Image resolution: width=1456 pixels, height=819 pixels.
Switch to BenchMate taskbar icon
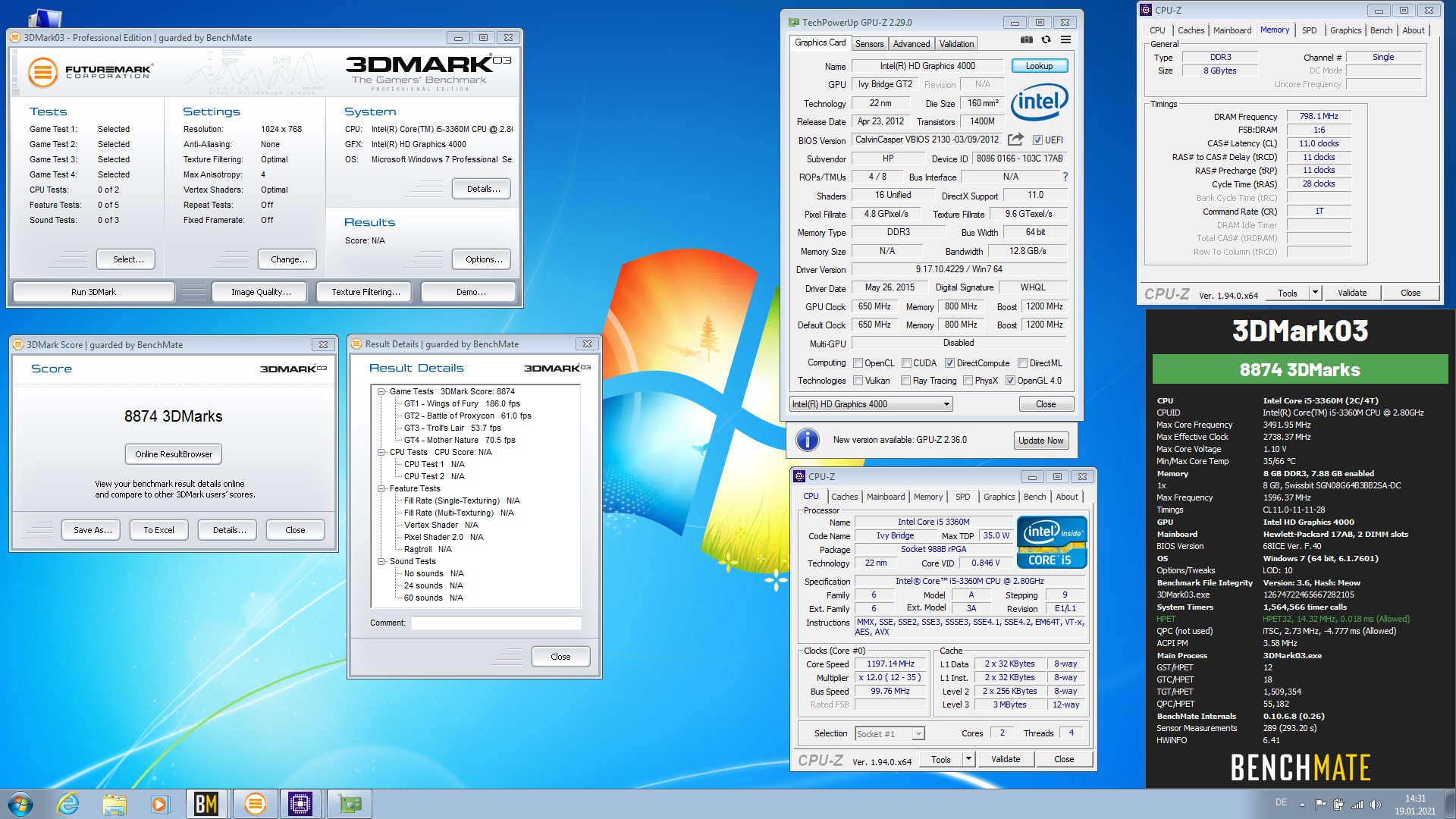tap(206, 804)
